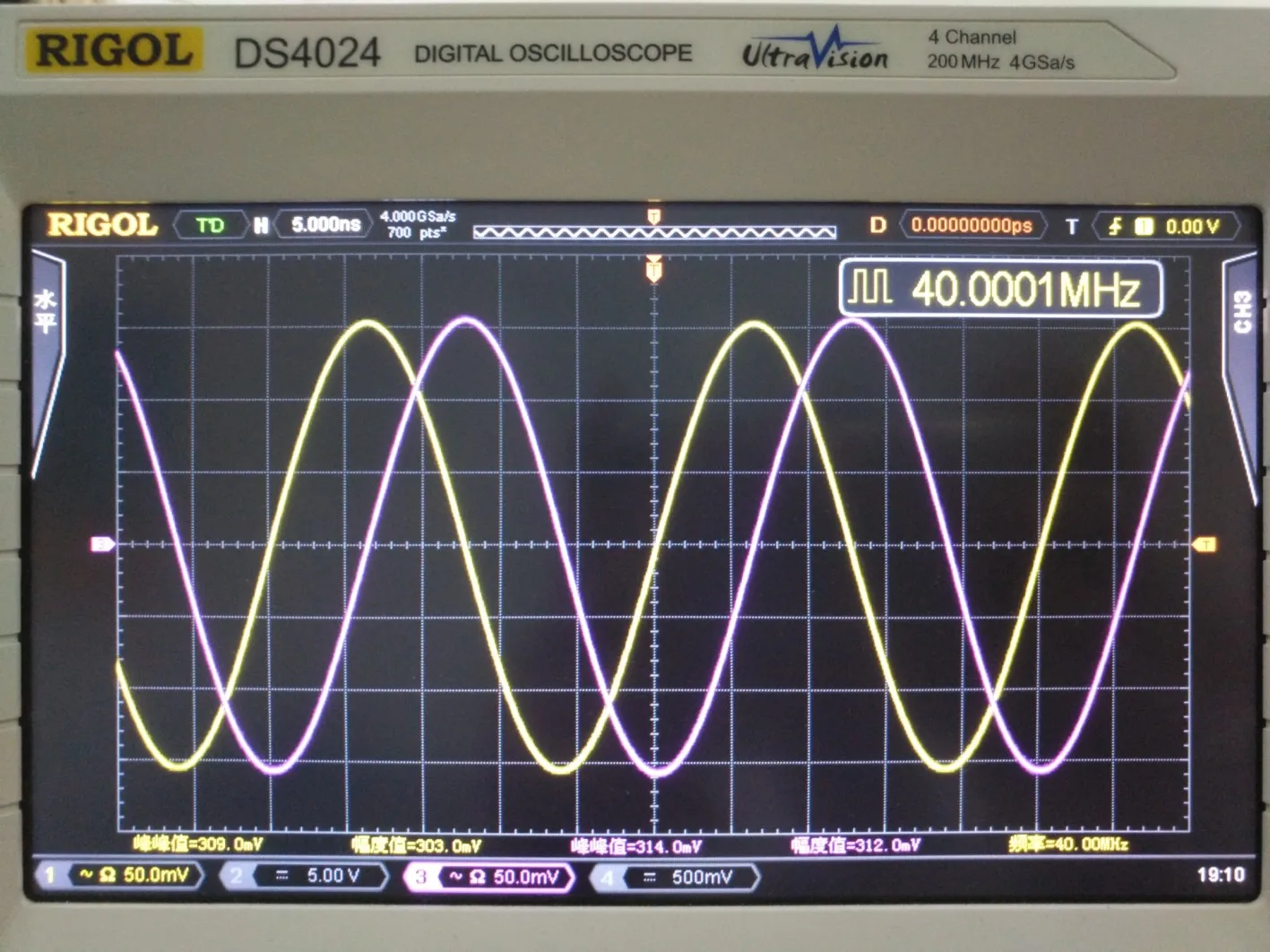The image size is (1270, 952).
Task: Click the 40.0001MHz frequency counter box
Action: coord(1000,289)
